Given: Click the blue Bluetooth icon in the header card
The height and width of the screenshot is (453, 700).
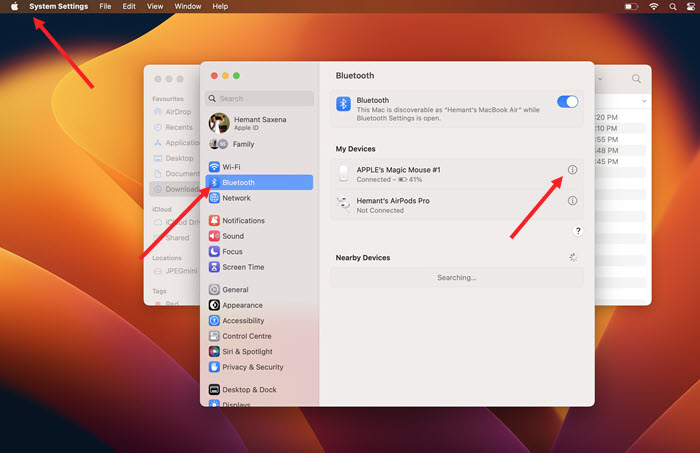Looking at the screenshot, I should (x=343, y=104).
